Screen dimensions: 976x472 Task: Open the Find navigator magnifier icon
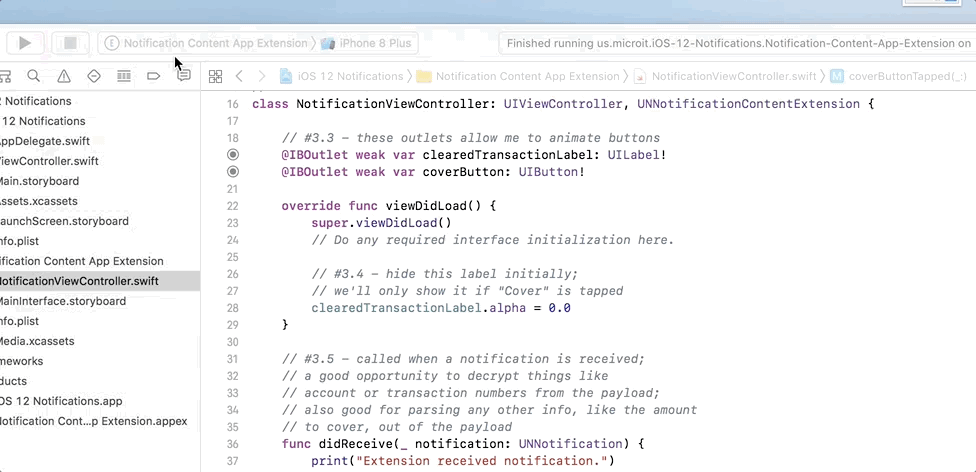pyautogui.click(x=34, y=76)
